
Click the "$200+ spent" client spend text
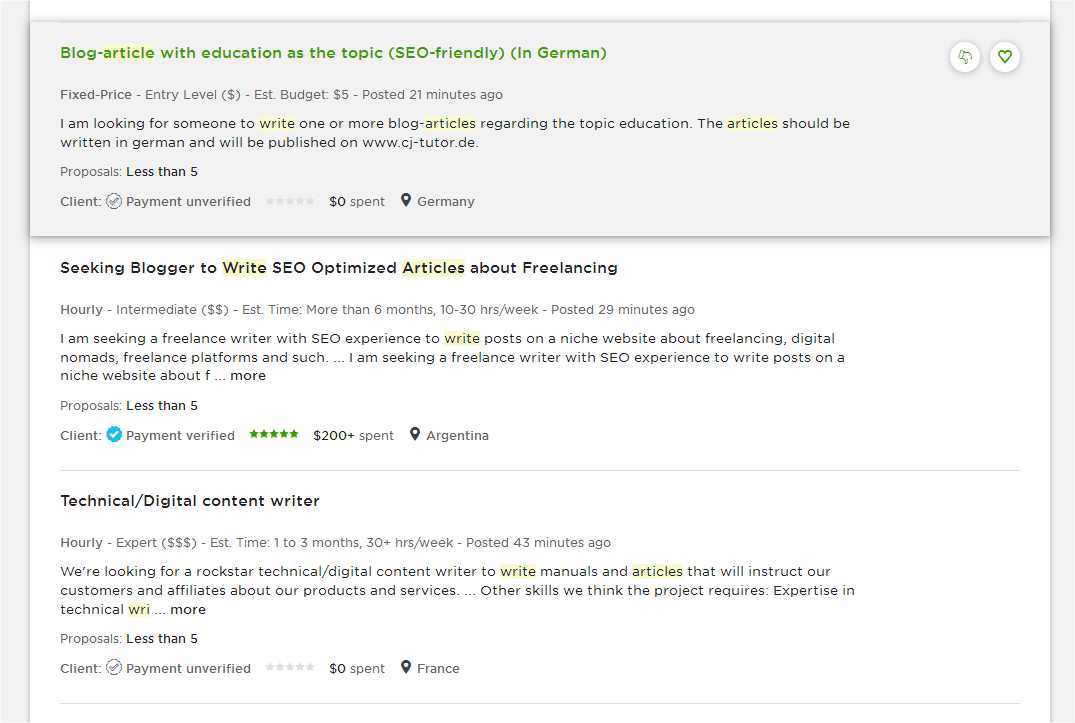[353, 435]
